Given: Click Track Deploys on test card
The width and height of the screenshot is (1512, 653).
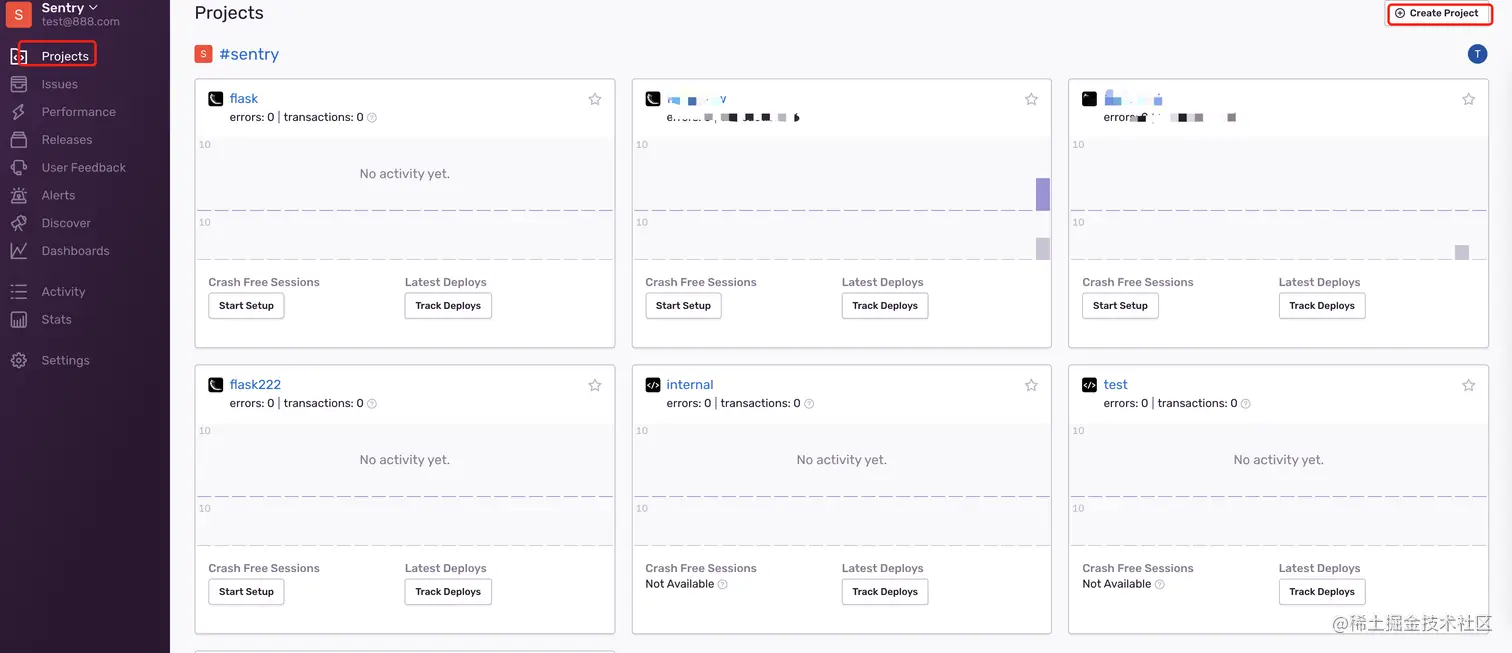Looking at the screenshot, I should point(1322,592).
